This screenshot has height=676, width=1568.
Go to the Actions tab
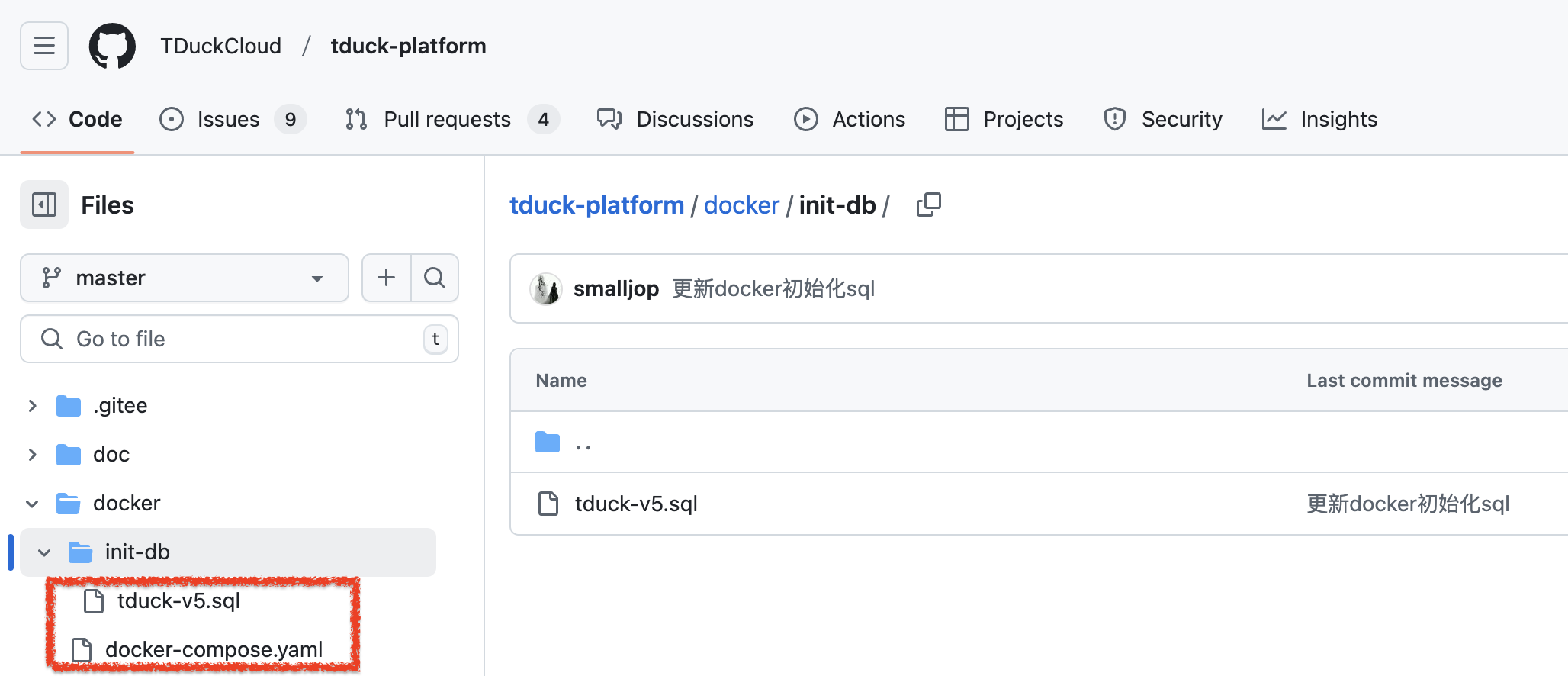(x=850, y=119)
